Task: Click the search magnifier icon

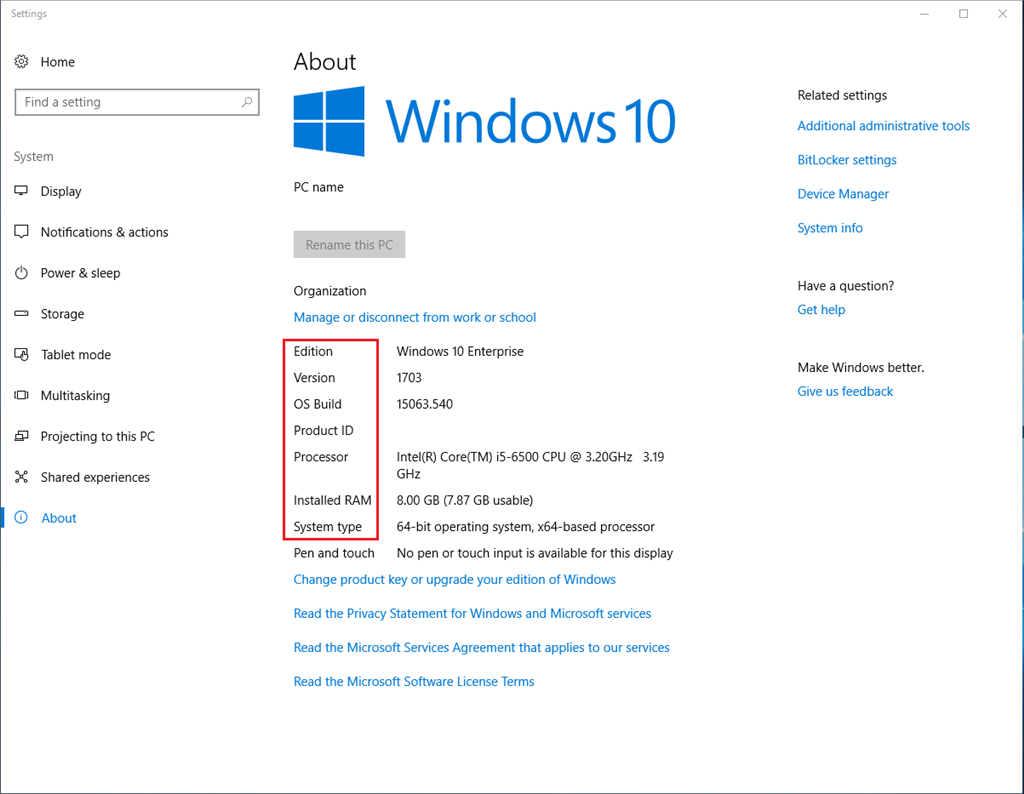Action: click(247, 102)
